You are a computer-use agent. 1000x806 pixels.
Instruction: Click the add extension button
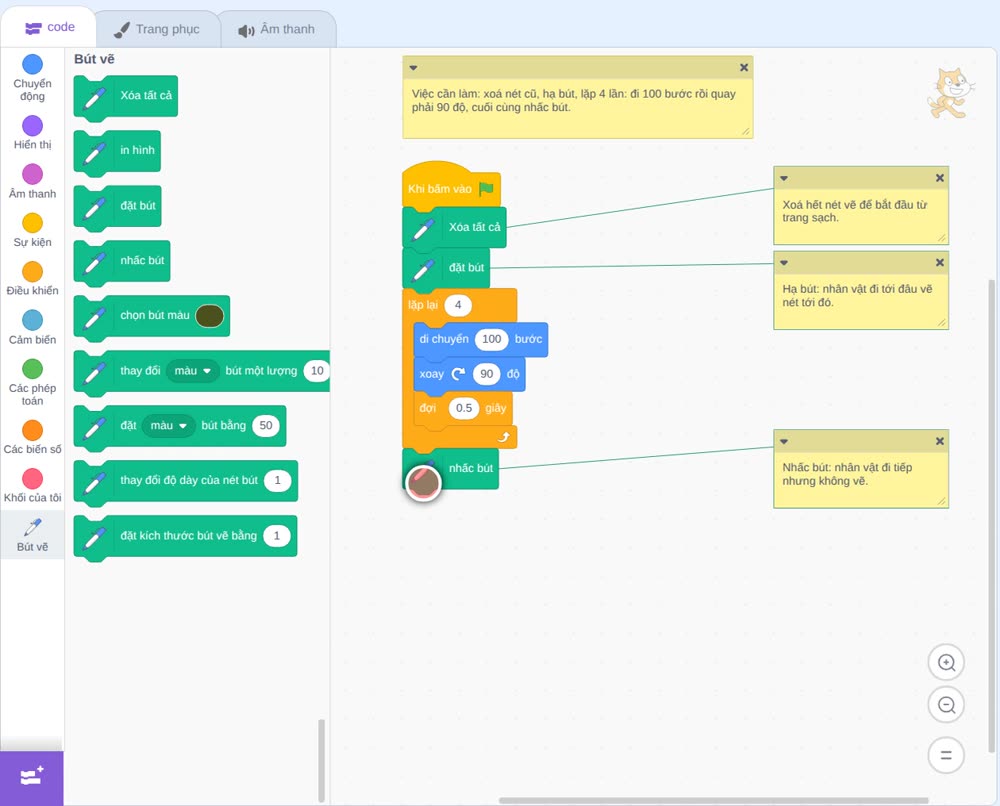[32, 777]
